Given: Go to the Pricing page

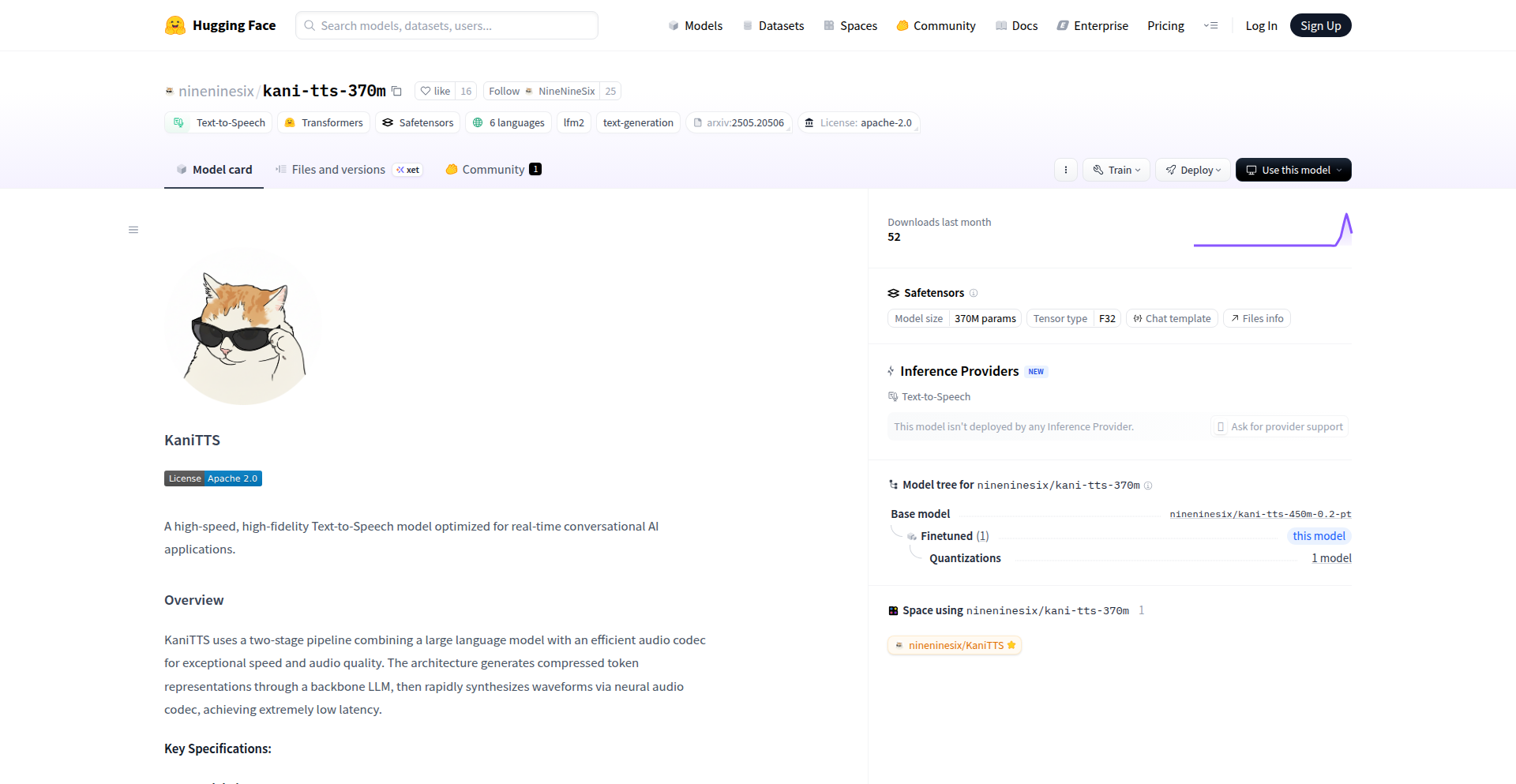Looking at the screenshot, I should pos(1166,25).
